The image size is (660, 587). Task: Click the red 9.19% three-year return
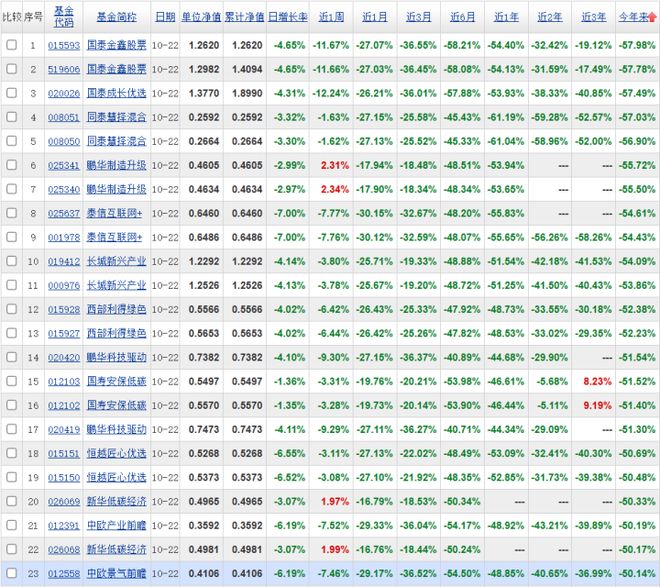click(x=597, y=405)
